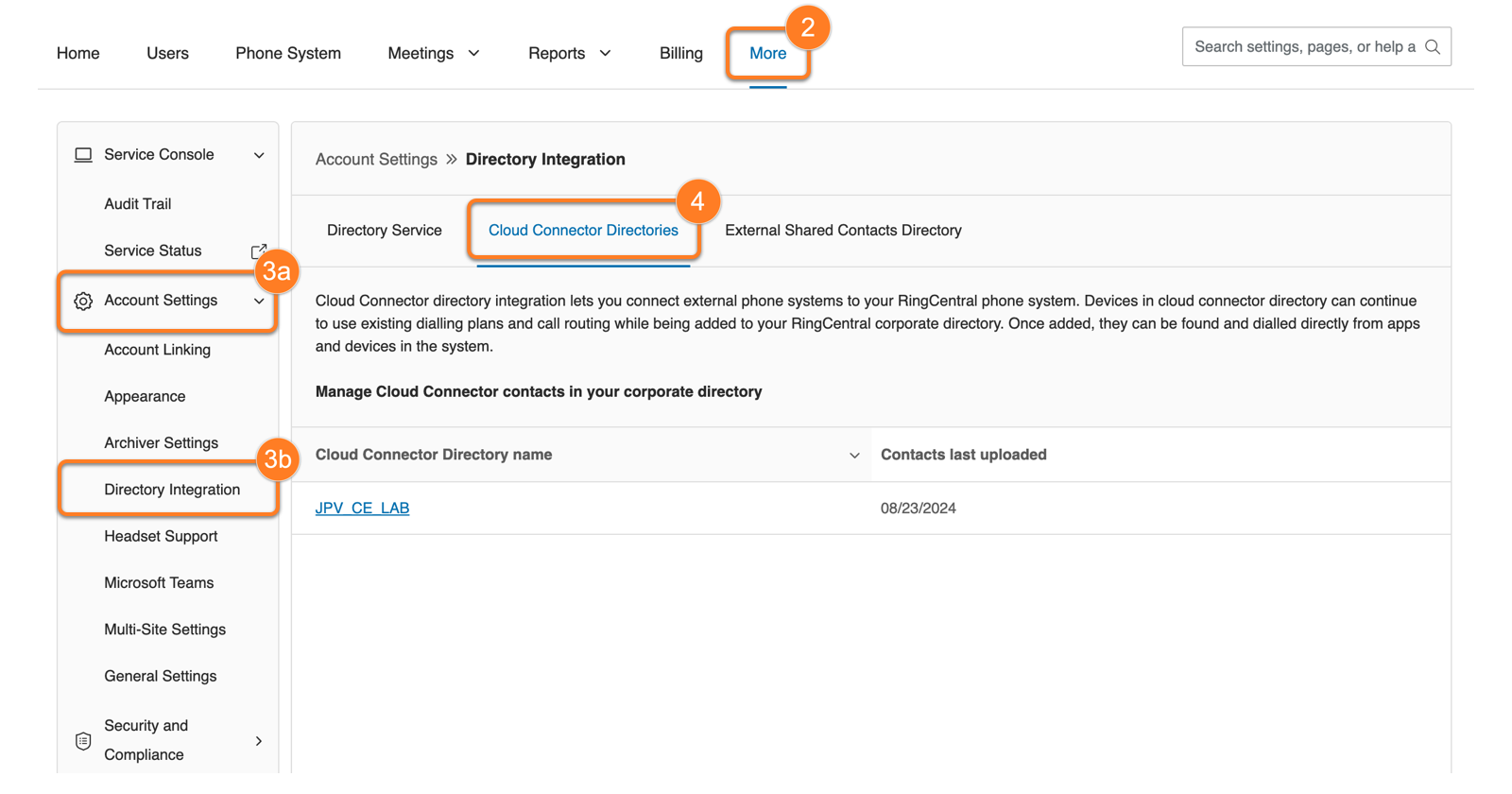The height and width of the screenshot is (794, 1512).
Task: Select Audit Trail in sidebar
Action: click(x=138, y=204)
